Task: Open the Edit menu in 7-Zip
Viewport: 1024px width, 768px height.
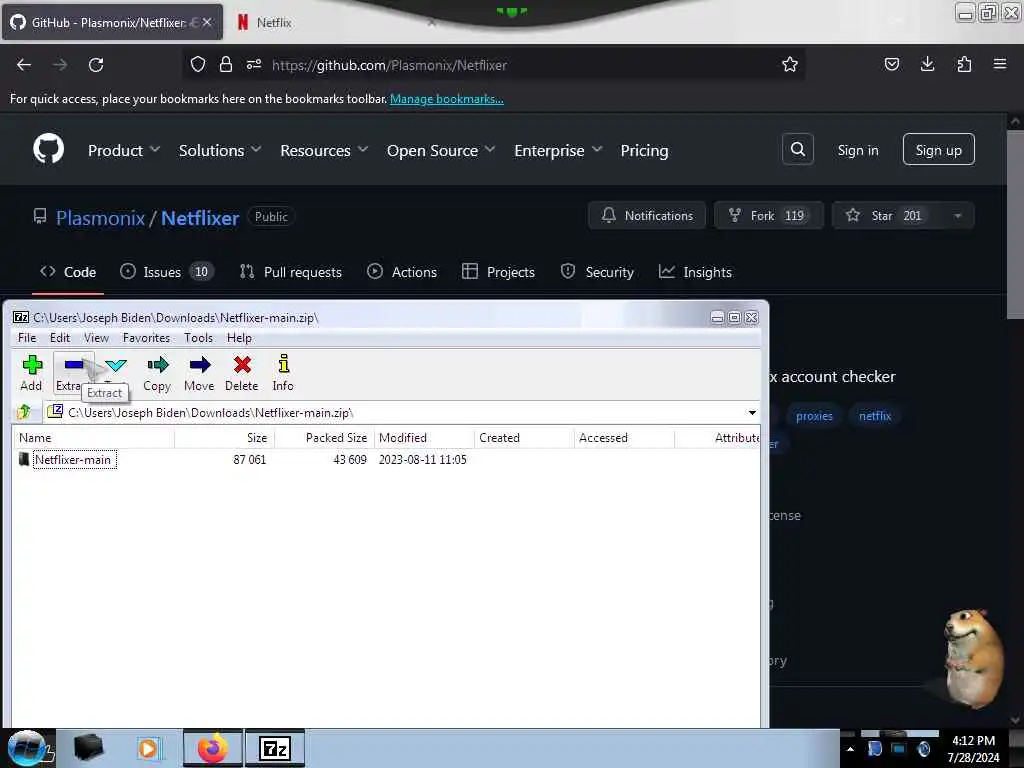Action: tap(59, 338)
